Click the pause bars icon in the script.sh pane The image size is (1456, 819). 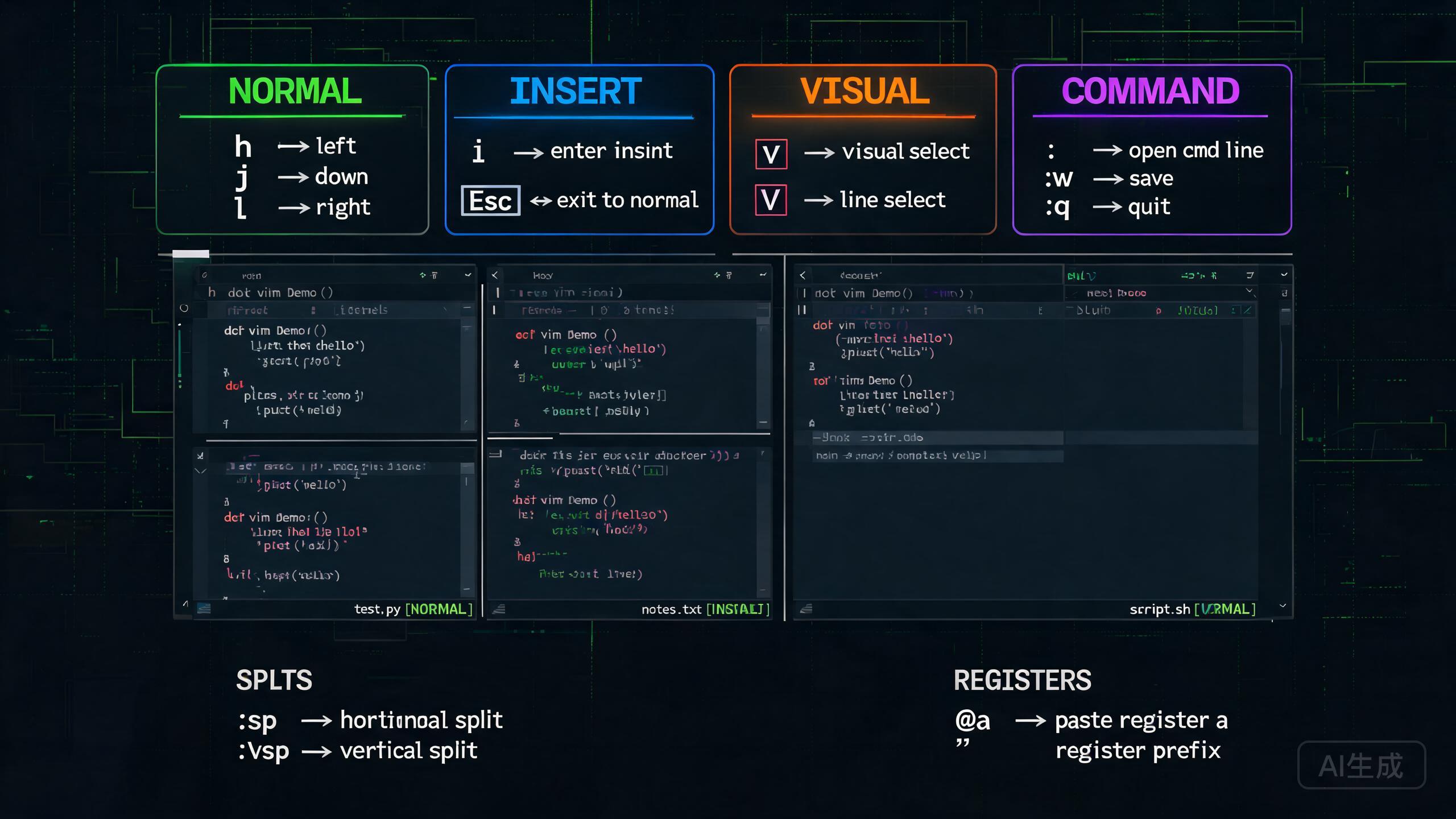(x=802, y=310)
